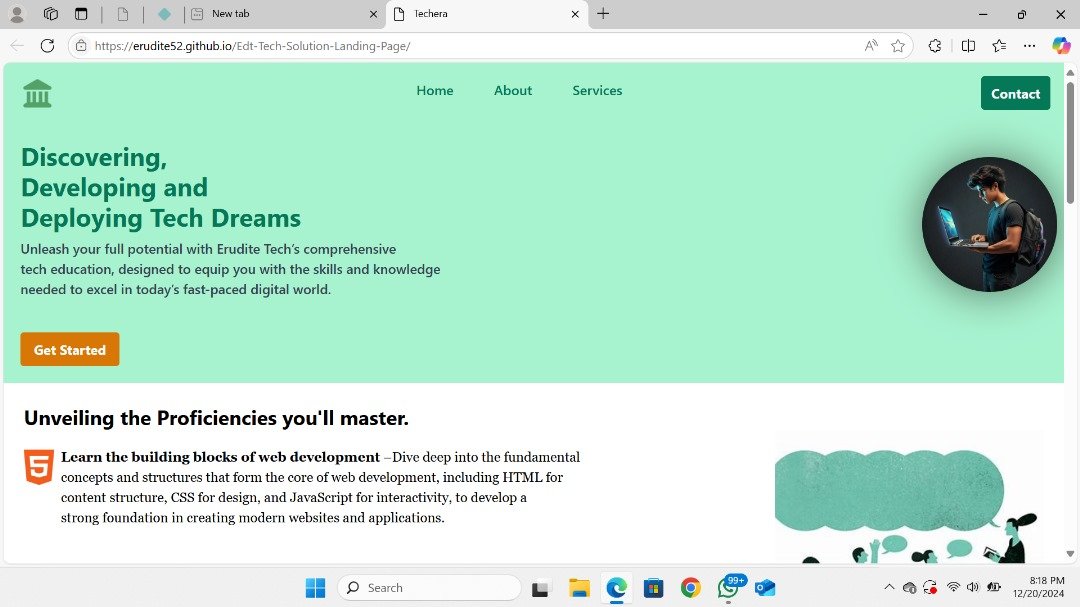Click the Erudite Tech bank logo
Screen dimensions: 1080x607
(37, 92)
